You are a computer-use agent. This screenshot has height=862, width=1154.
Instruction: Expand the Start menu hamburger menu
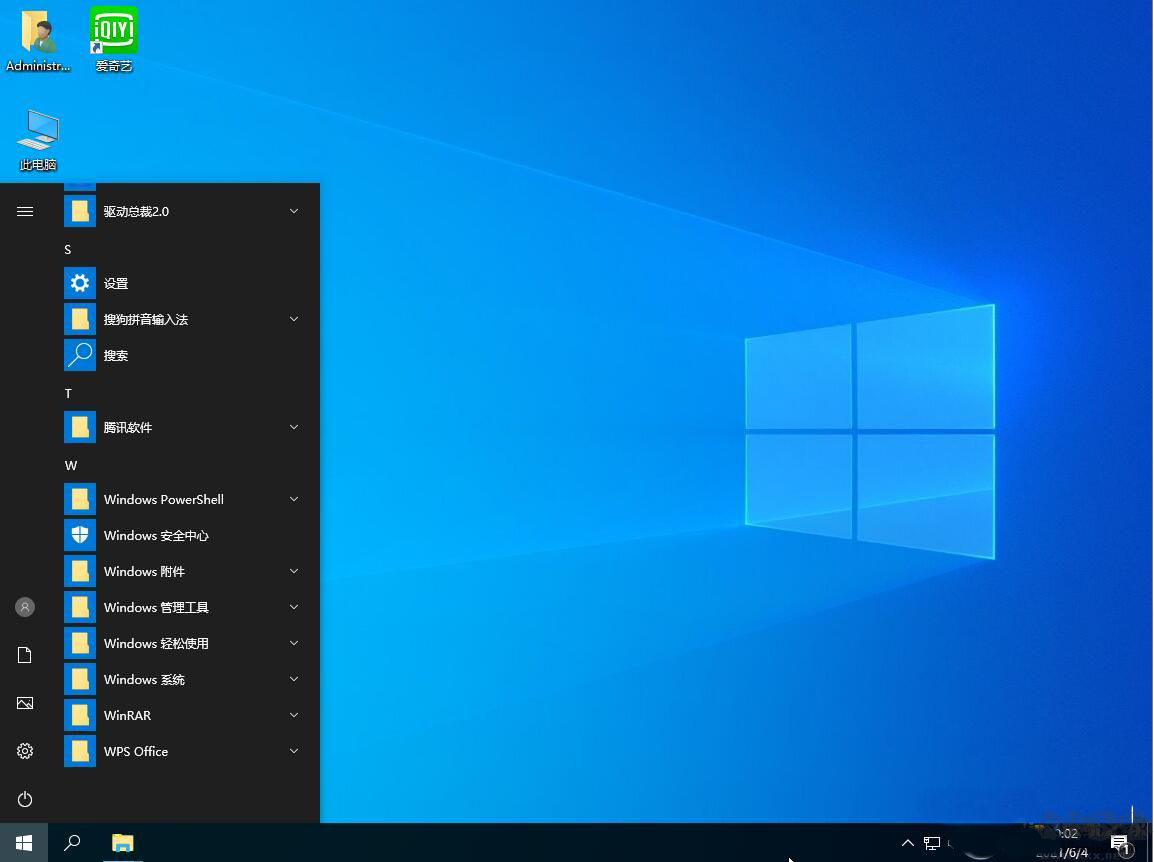tap(24, 211)
